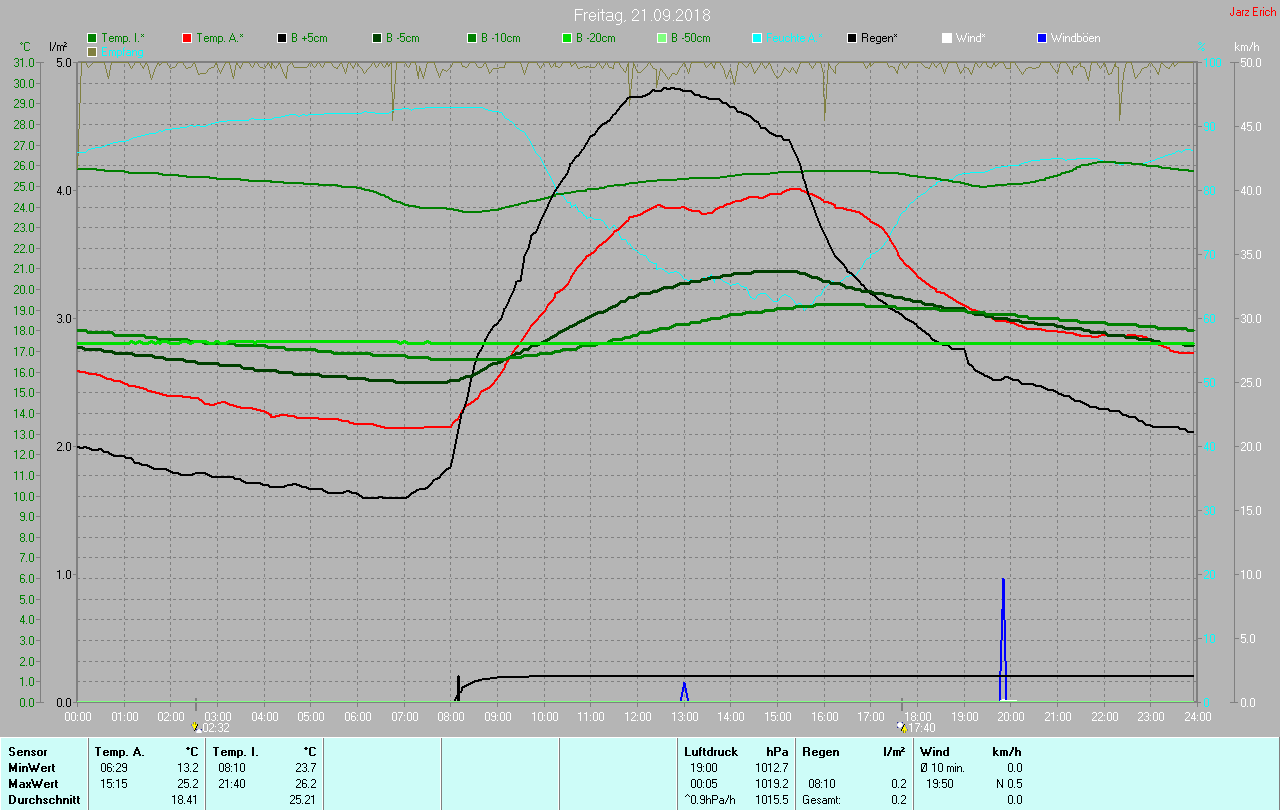Click the MaxWert row label

(34, 783)
